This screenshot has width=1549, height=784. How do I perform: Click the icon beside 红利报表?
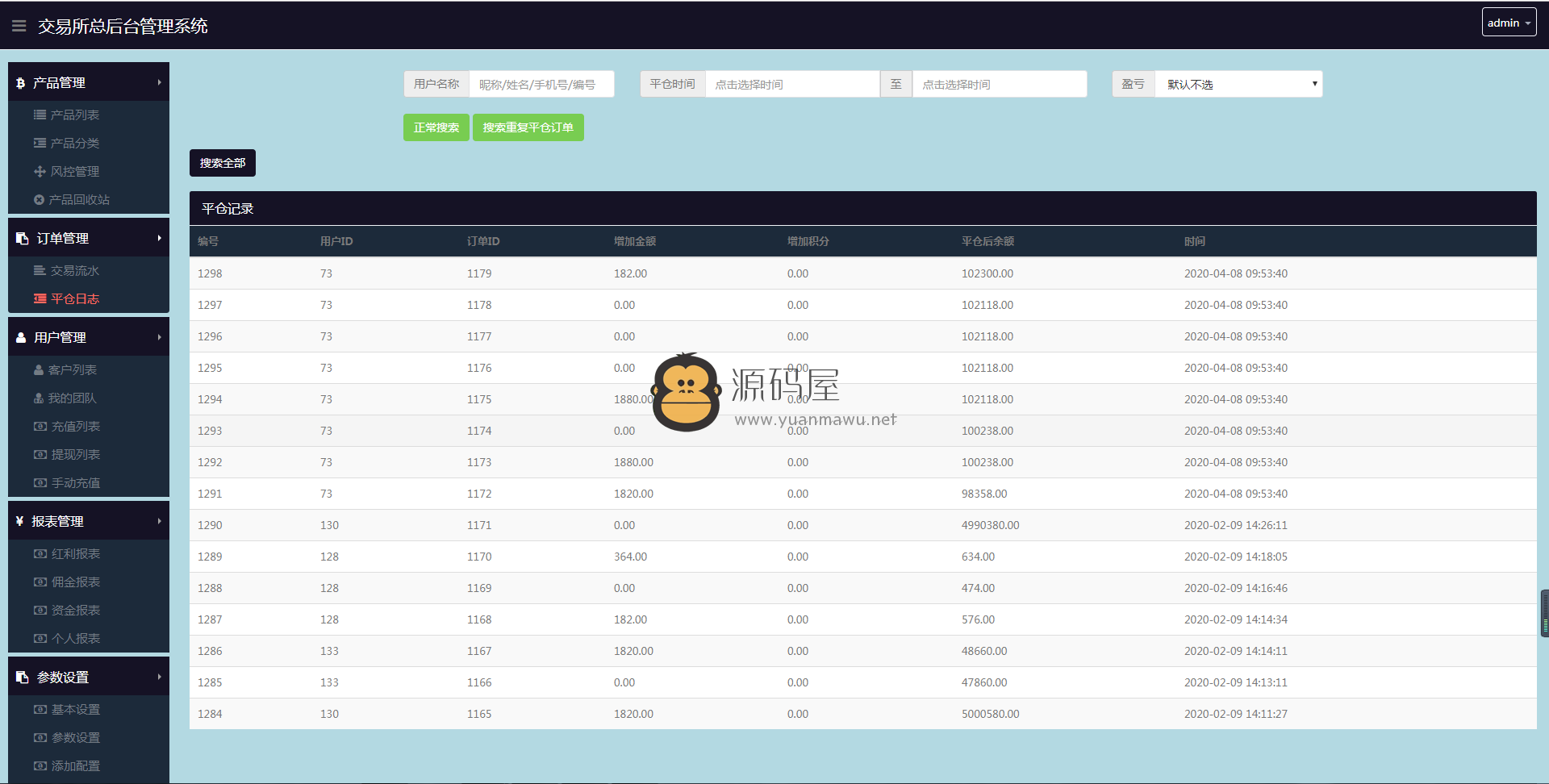click(x=40, y=553)
